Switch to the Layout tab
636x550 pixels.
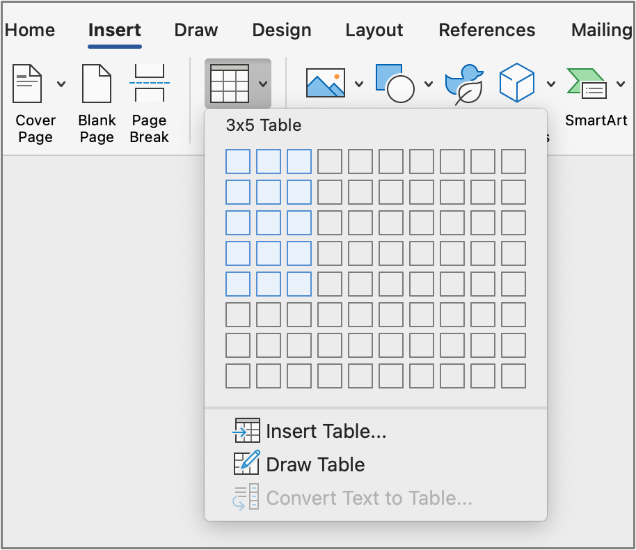[374, 30]
